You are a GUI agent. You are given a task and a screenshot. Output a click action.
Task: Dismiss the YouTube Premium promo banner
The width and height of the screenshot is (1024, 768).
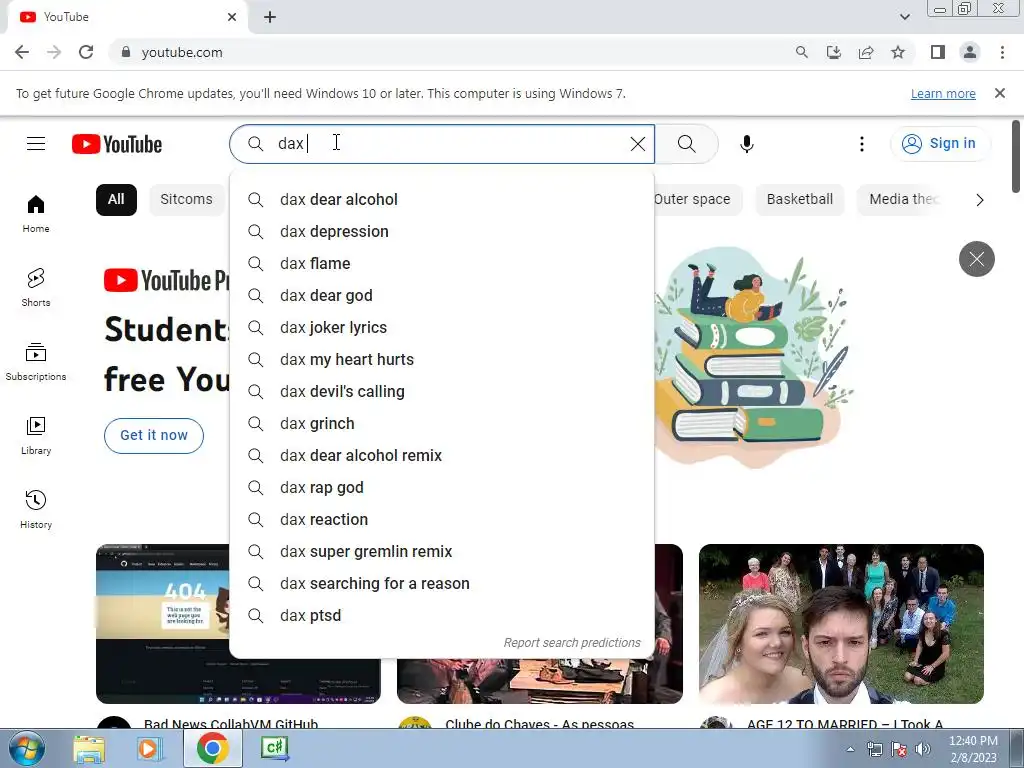976,259
